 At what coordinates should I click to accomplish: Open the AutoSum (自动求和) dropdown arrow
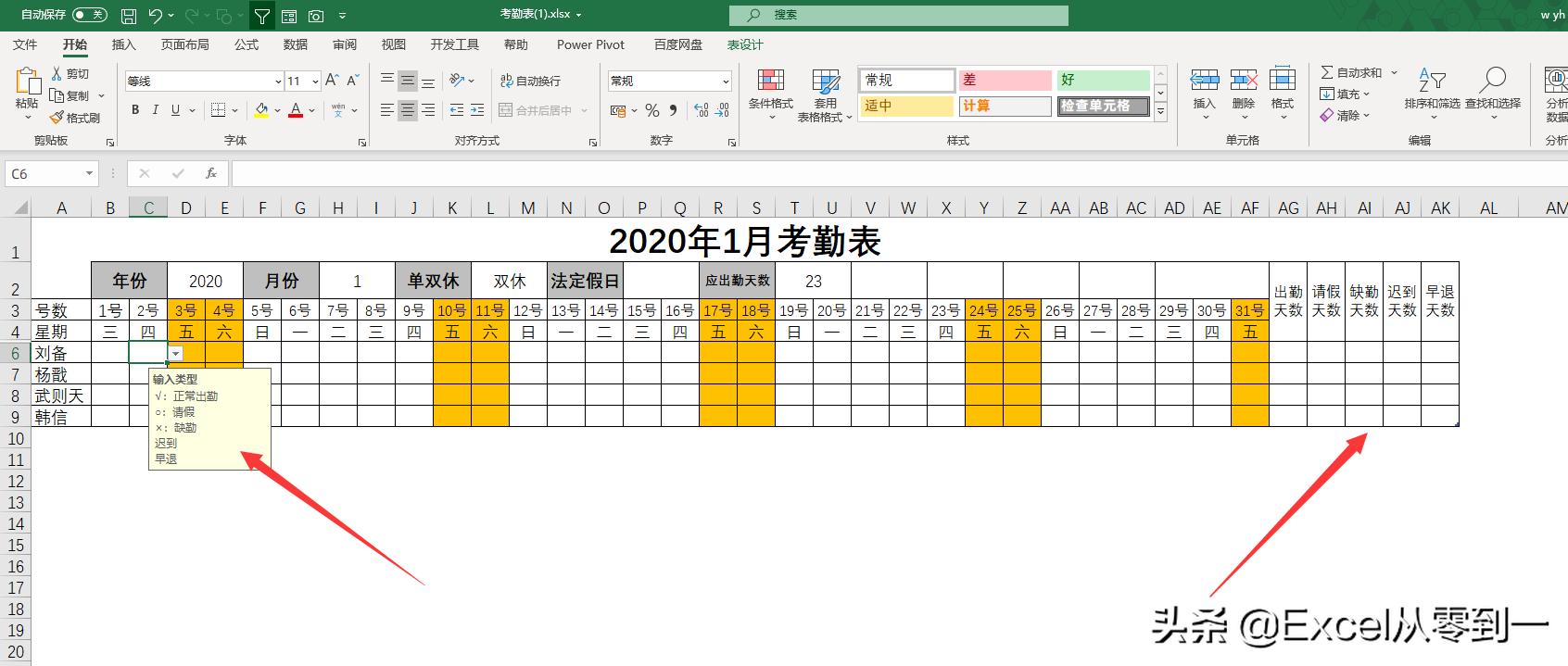1394,72
